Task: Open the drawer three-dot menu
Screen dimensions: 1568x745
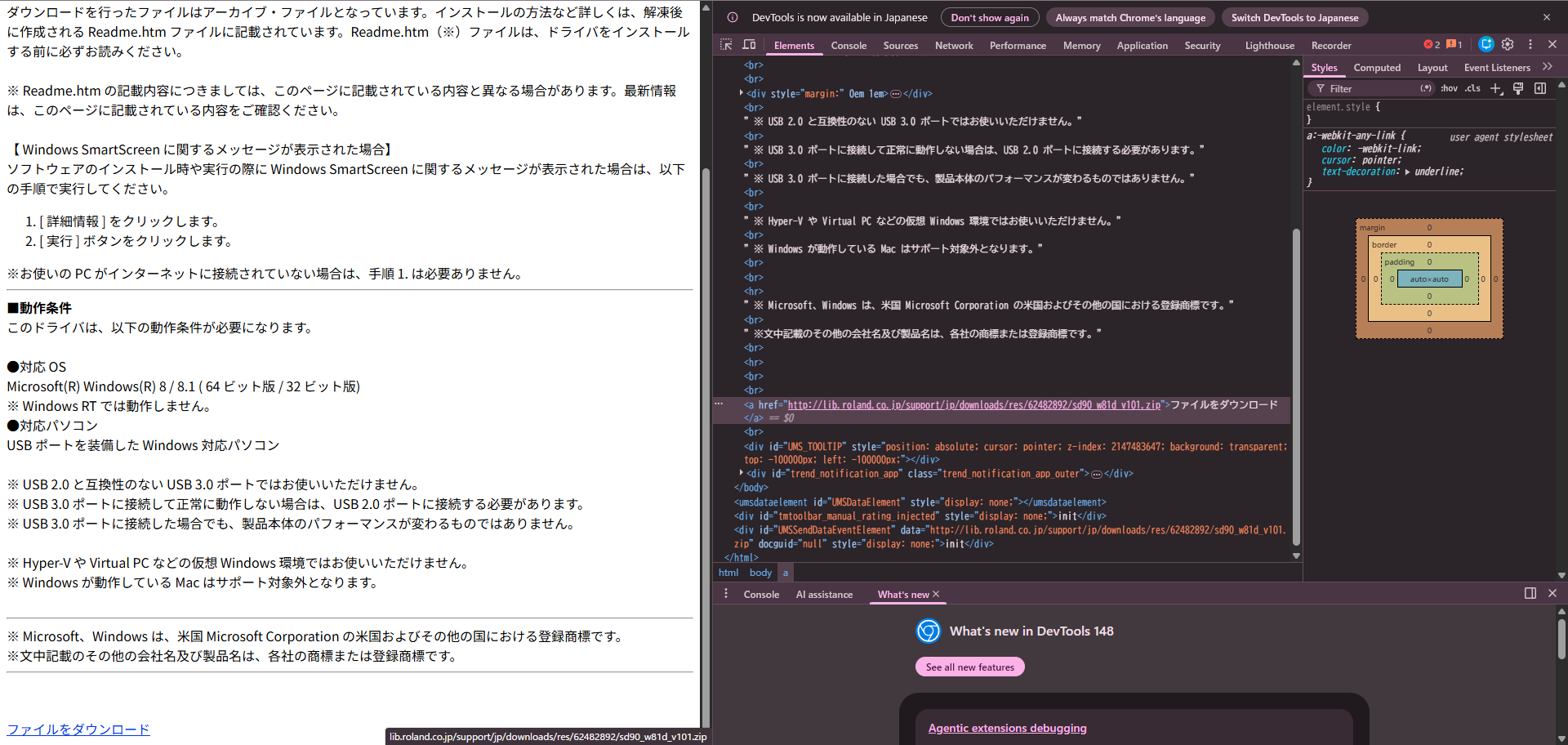Action: click(726, 594)
